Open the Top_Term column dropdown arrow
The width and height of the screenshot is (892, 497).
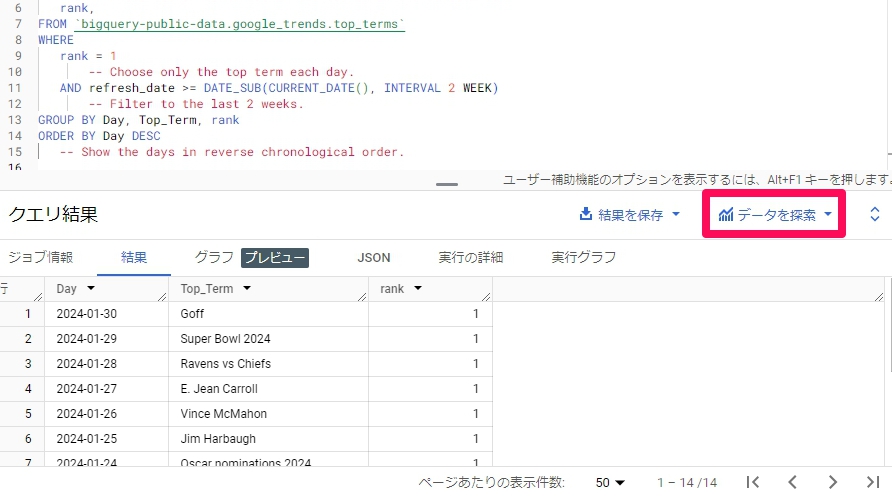coord(247,288)
